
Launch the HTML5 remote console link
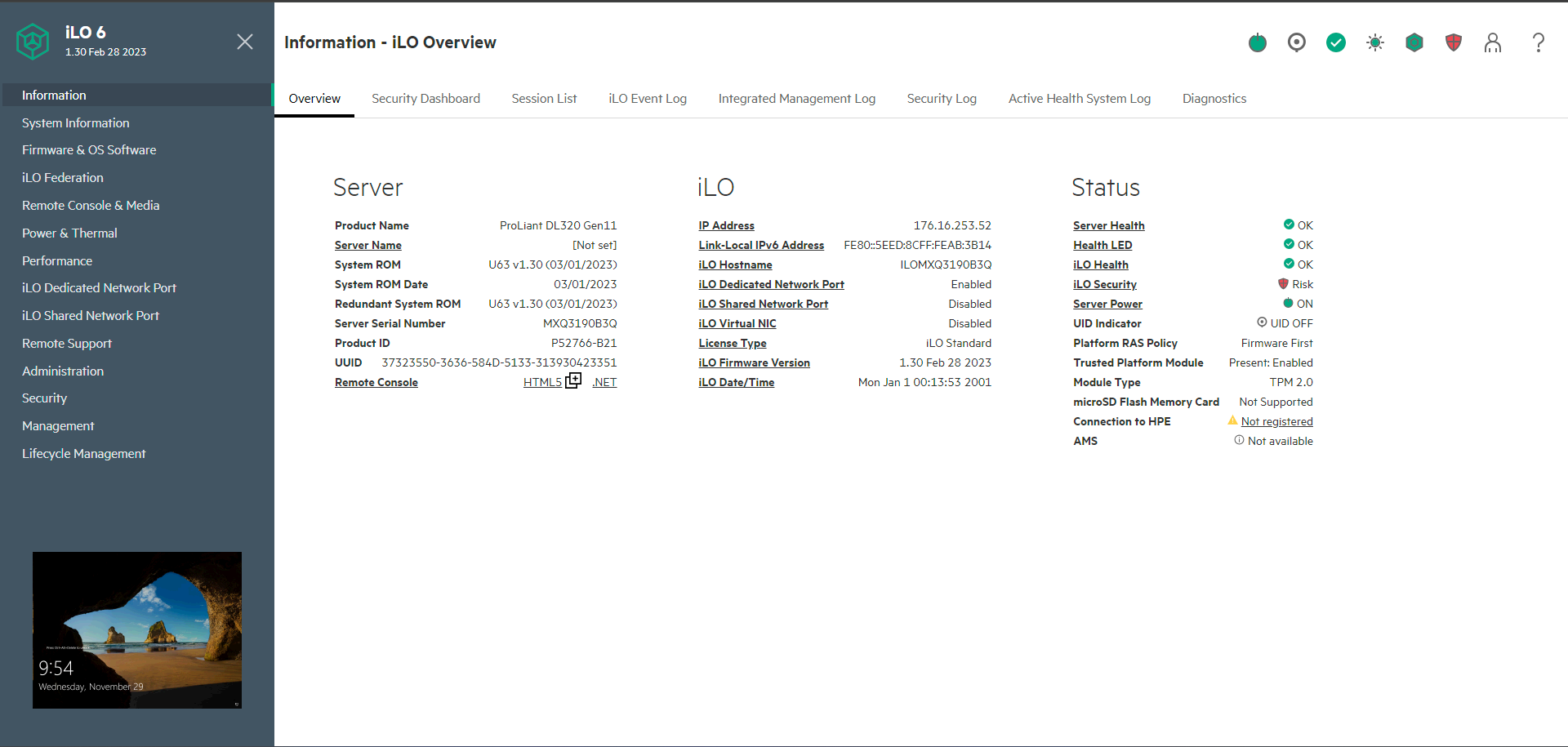pos(542,382)
